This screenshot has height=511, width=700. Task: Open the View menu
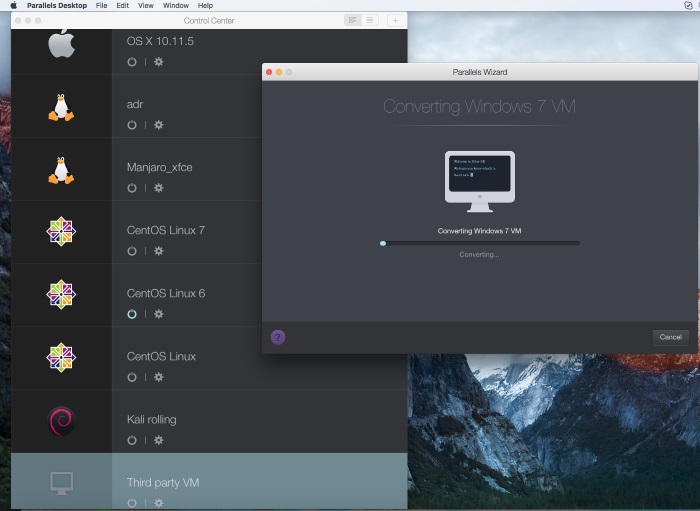tap(146, 5)
